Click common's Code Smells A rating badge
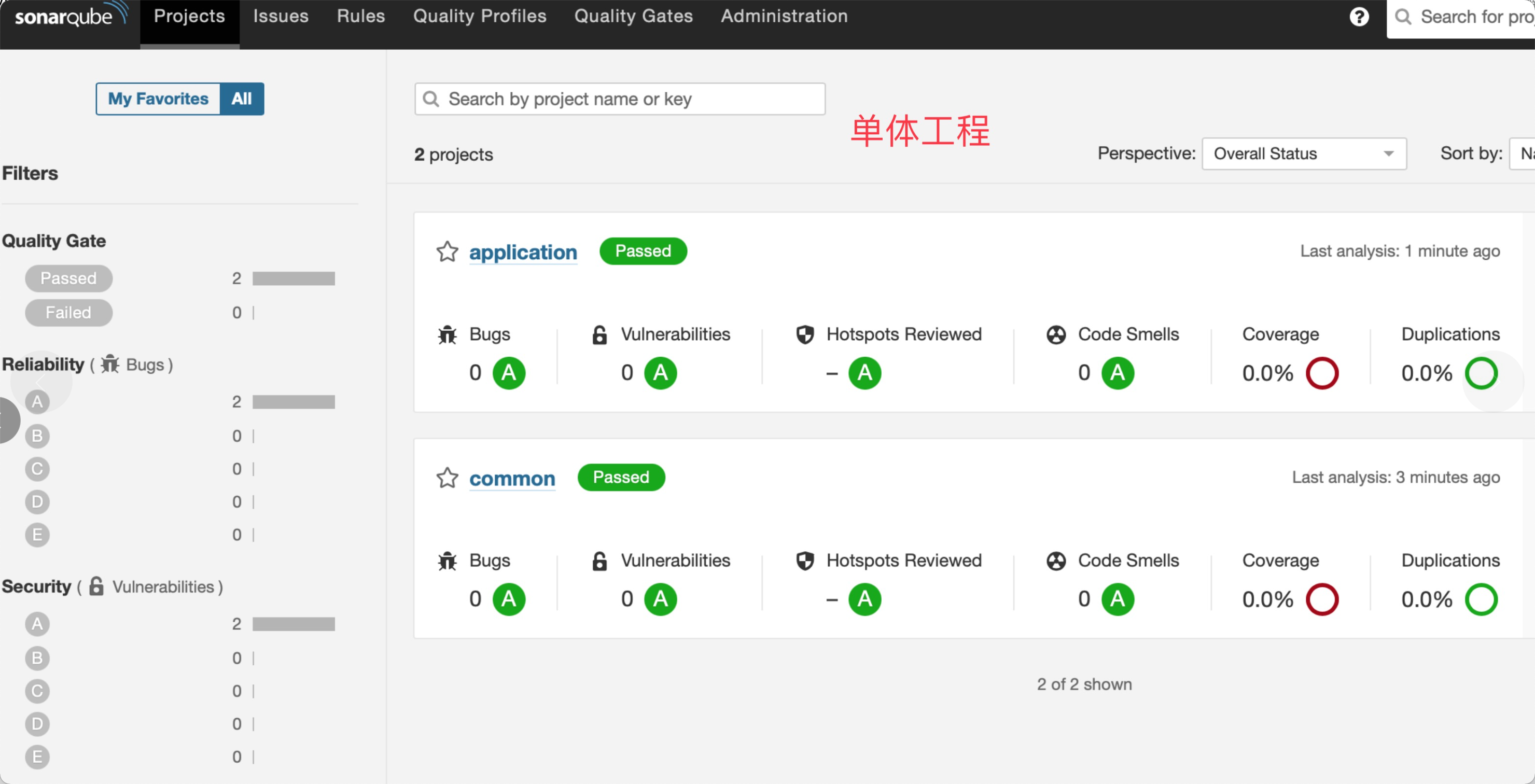 click(x=1118, y=599)
